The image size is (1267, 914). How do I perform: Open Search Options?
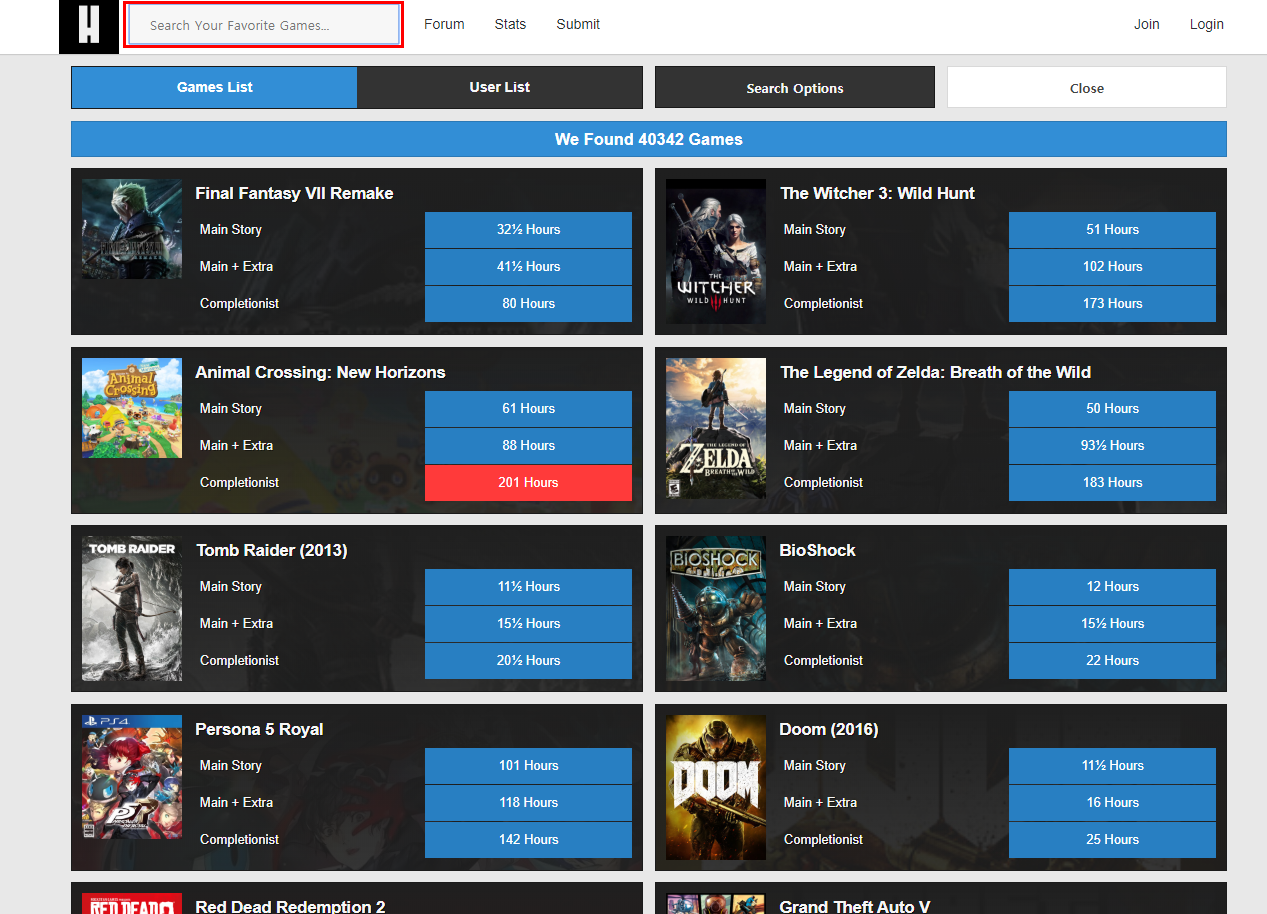coord(795,87)
